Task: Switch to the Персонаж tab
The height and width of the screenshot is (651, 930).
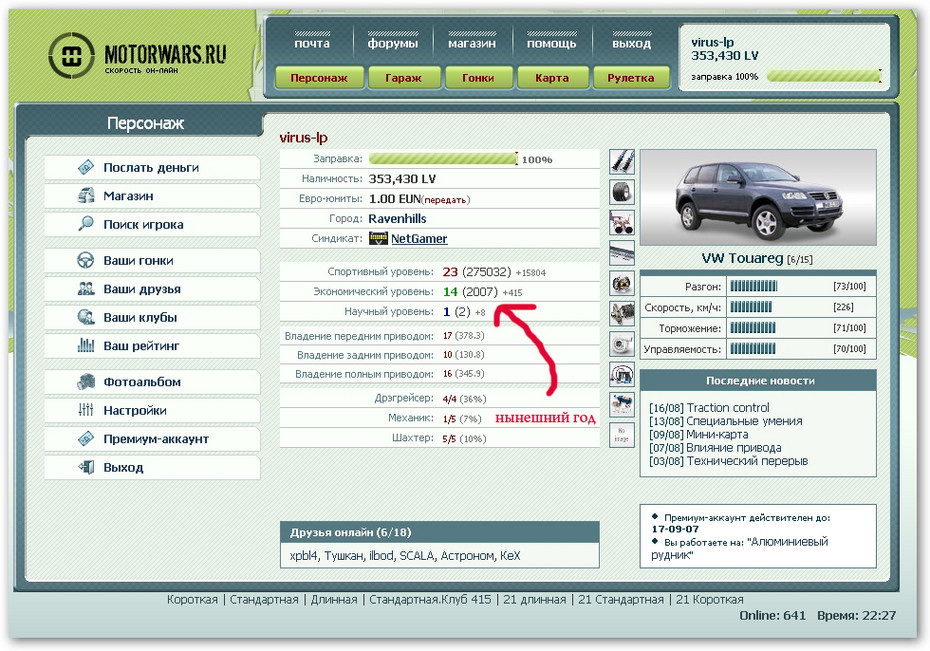Action: 319,78
